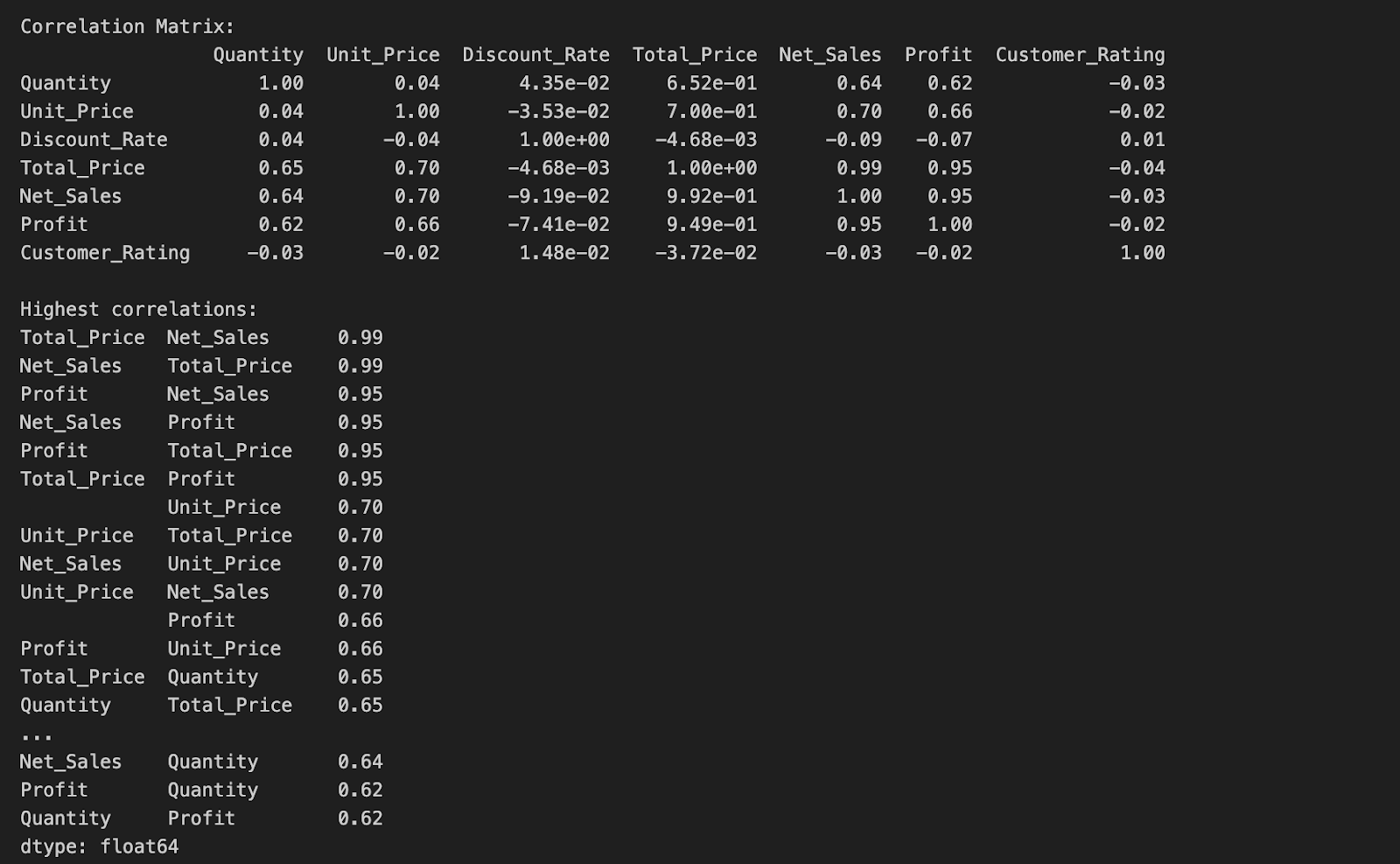Click the Total_Price column header in matrix
The width and height of the screenshot is (1400, 864).
point(695,55)
